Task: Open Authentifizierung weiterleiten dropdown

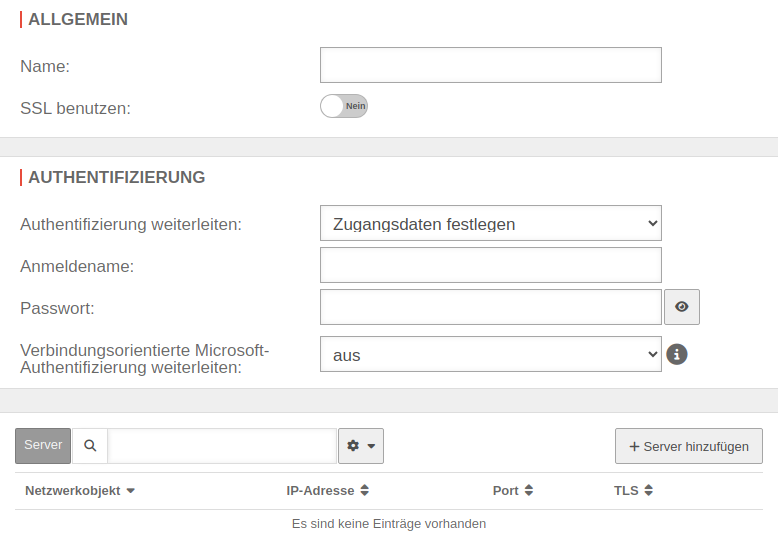Action: pos(490,223)
